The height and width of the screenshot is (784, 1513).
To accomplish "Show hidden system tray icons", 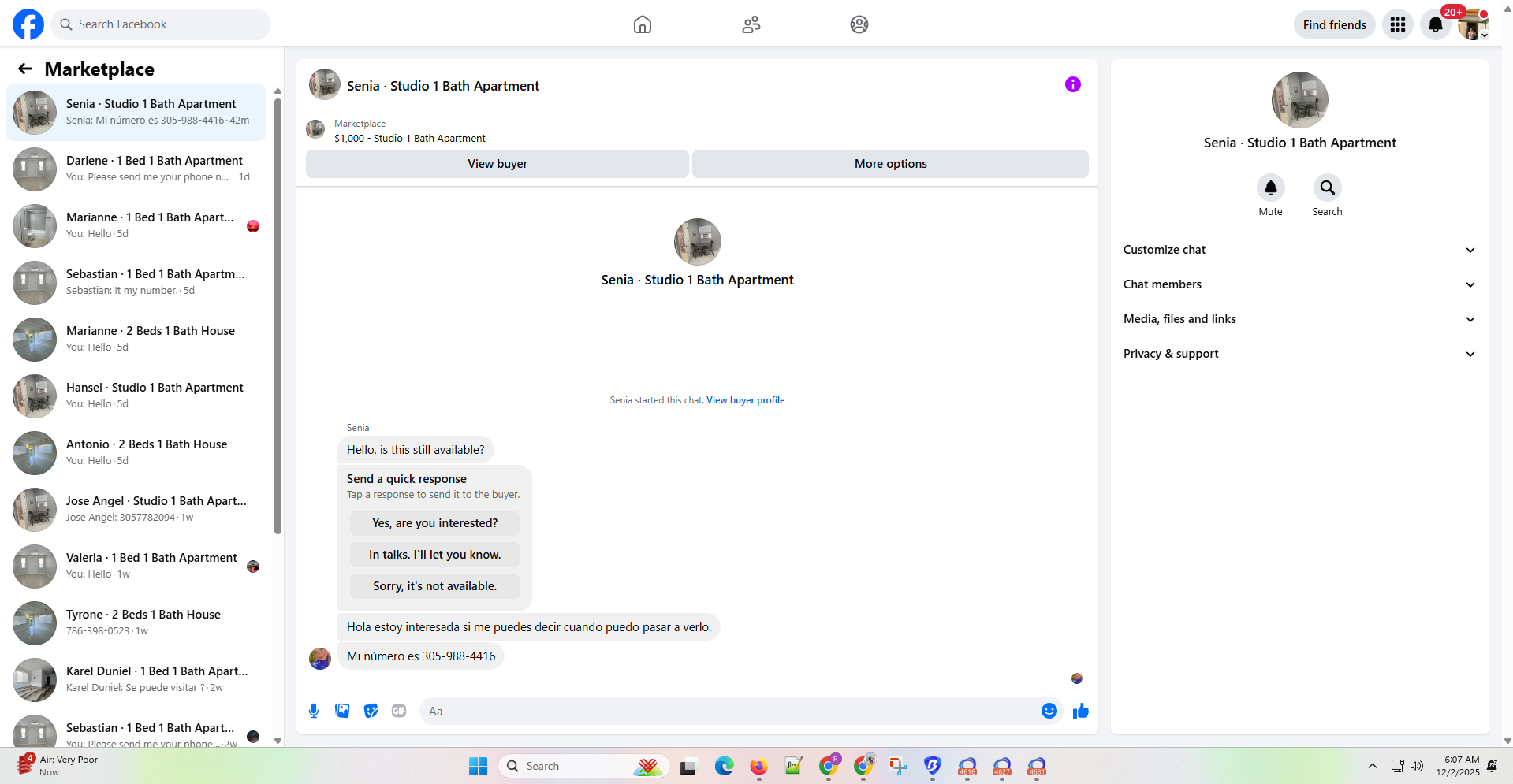I will [1373, 766].
